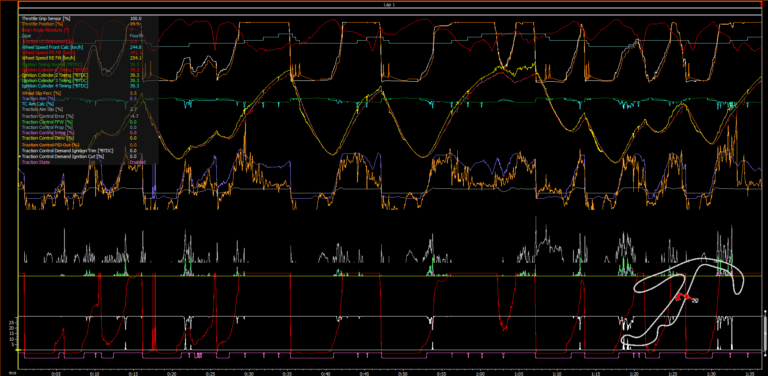Viewport: 768px width, 376px height.
Task: Click the top handle of vertical zoom slider
Action: [x=765, y=311]
